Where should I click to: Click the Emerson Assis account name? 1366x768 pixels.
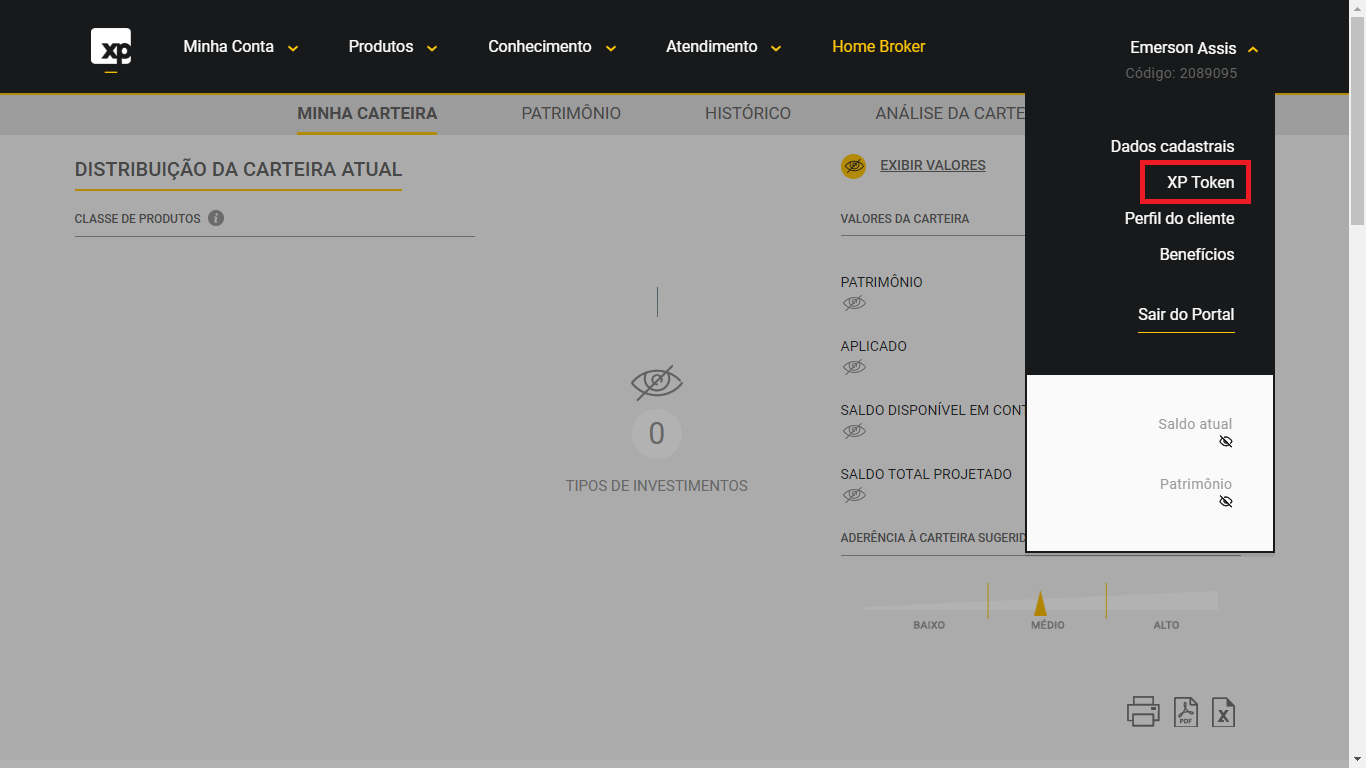click(x=1183, y=48)
